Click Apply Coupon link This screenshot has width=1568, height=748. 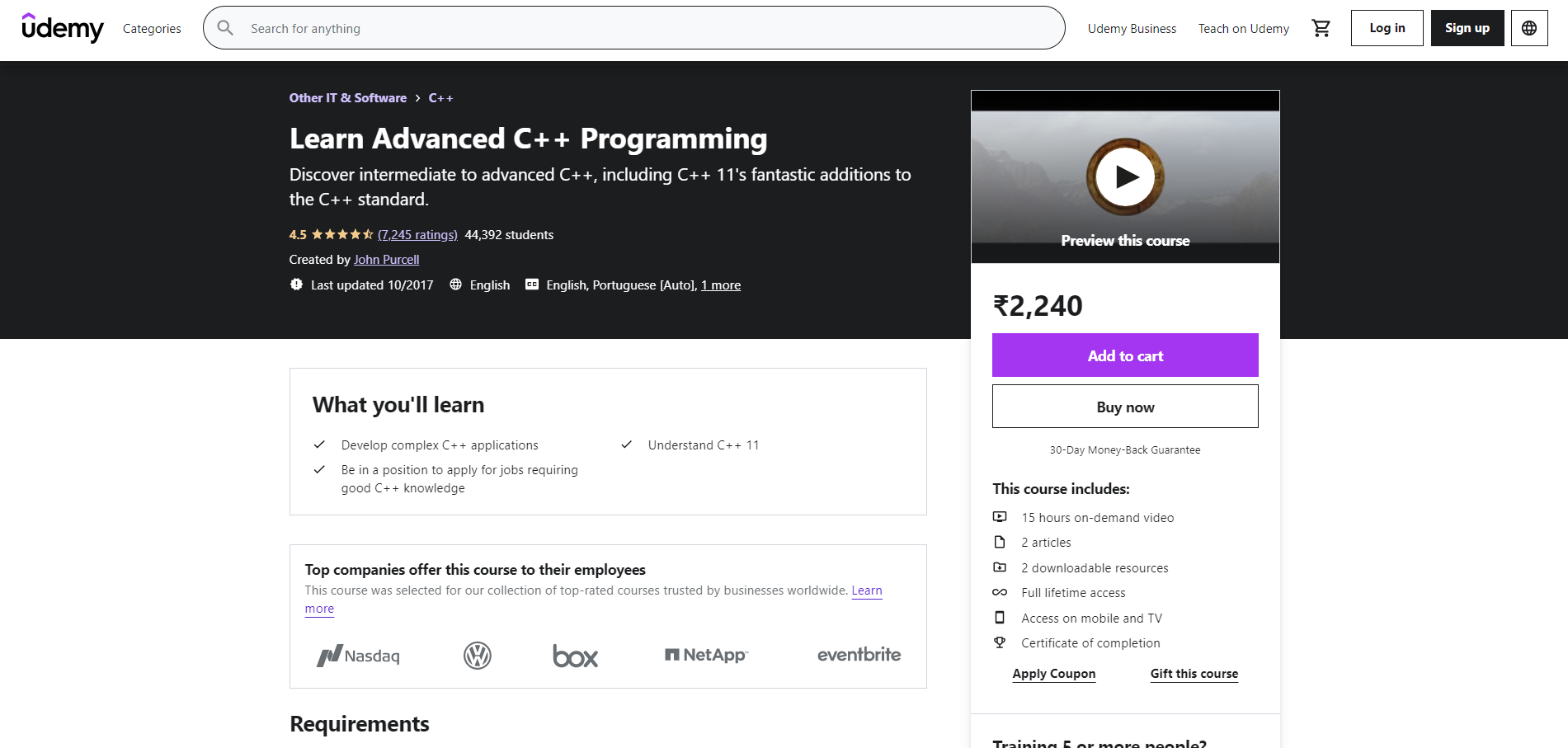[1053, 674]
